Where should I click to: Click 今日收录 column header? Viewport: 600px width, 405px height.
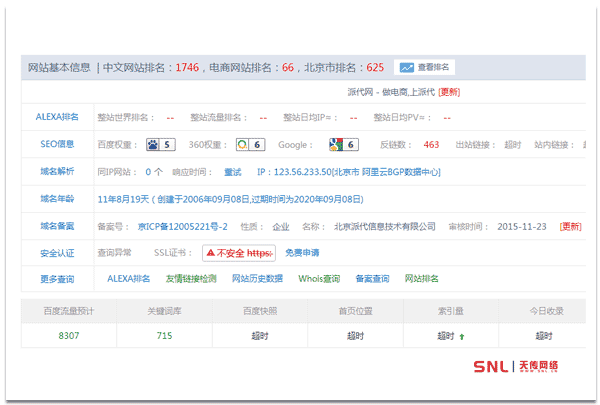pyautogui.click(x=546, y=311)
